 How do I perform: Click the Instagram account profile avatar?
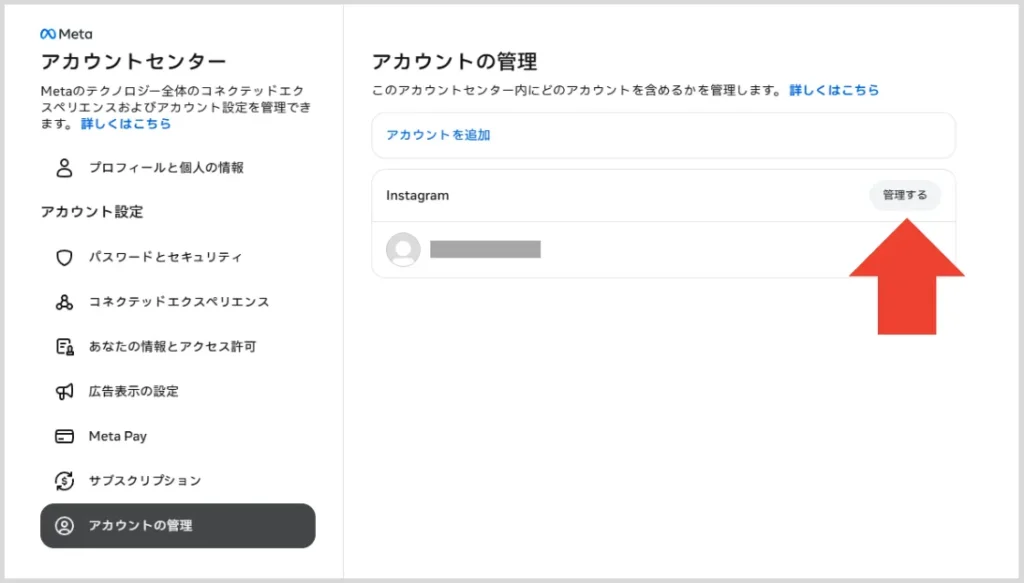[403, 249]
